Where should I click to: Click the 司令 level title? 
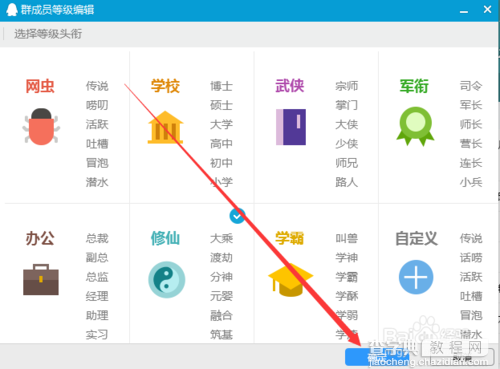[471, 86]
